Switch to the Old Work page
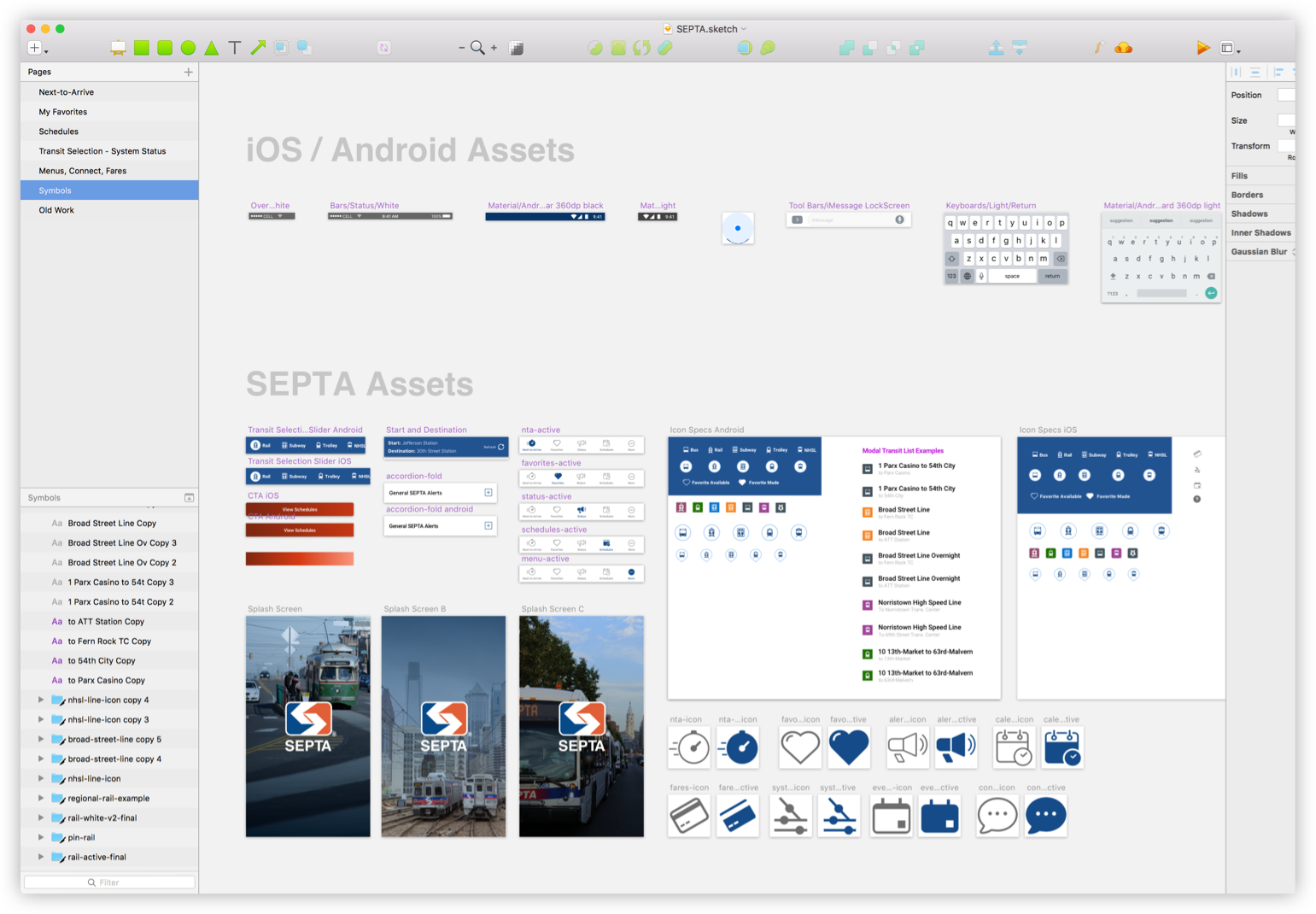 (x=56, y=210)
